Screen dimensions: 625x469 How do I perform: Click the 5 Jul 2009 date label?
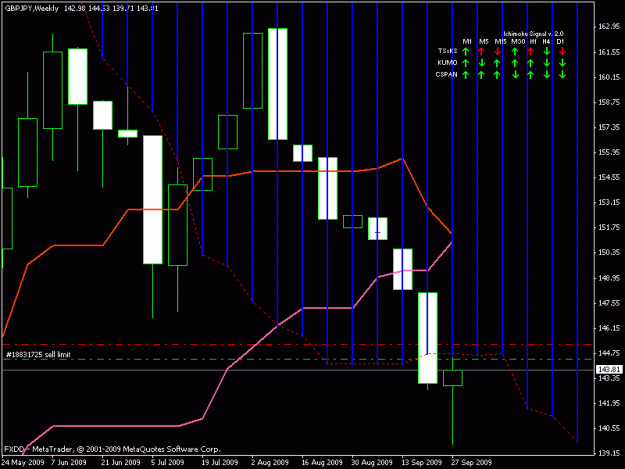tap(168, 462)
